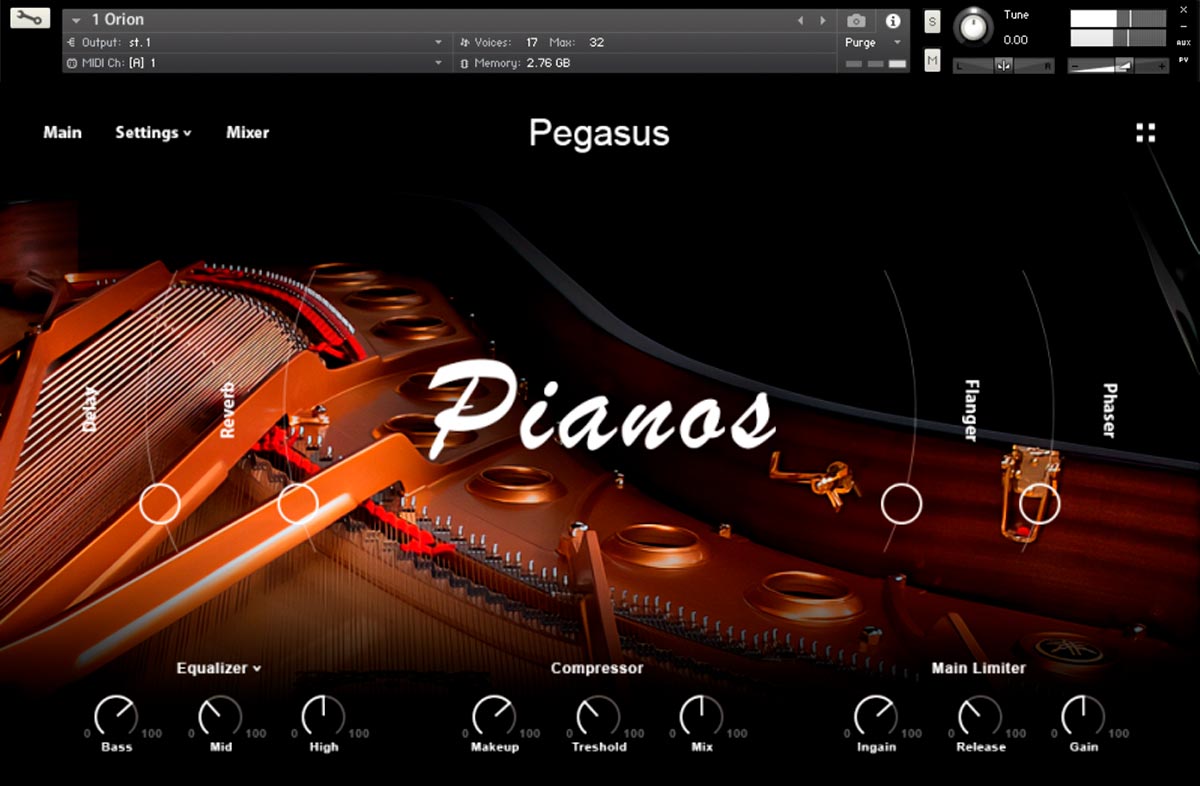The height and width of the screenshot is (786, 1200).
Task: Click the Compressor section label
Action: [x=597, y=668]
